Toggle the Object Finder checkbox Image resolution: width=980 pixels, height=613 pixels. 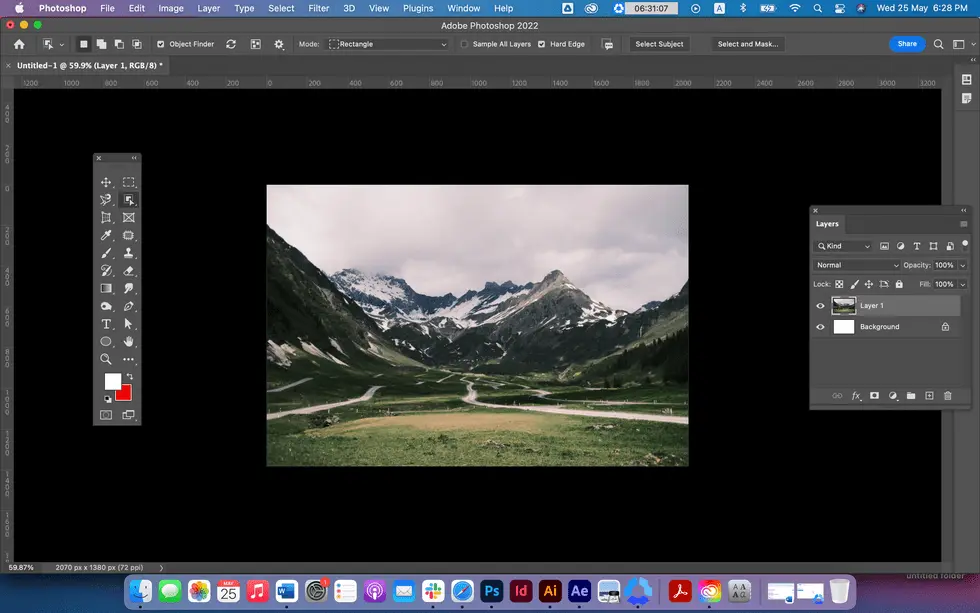point(161,43)
